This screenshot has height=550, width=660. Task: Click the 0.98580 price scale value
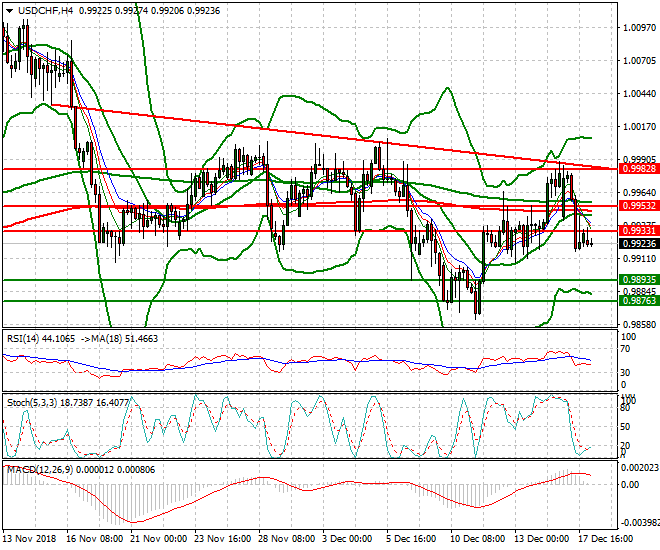639,324
